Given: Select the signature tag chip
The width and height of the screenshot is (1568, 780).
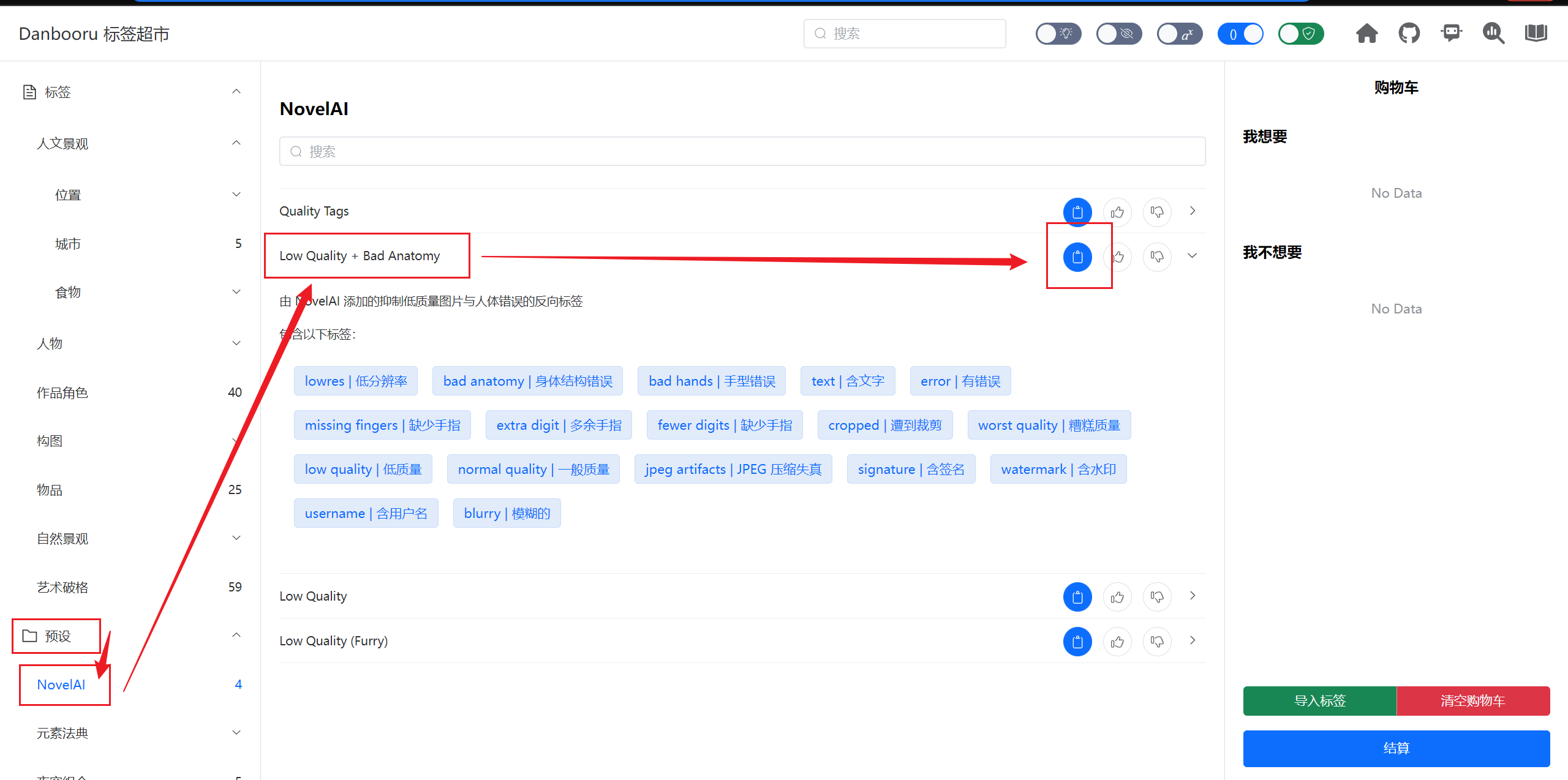Looking at the screenshot, I should click(911, 469).
